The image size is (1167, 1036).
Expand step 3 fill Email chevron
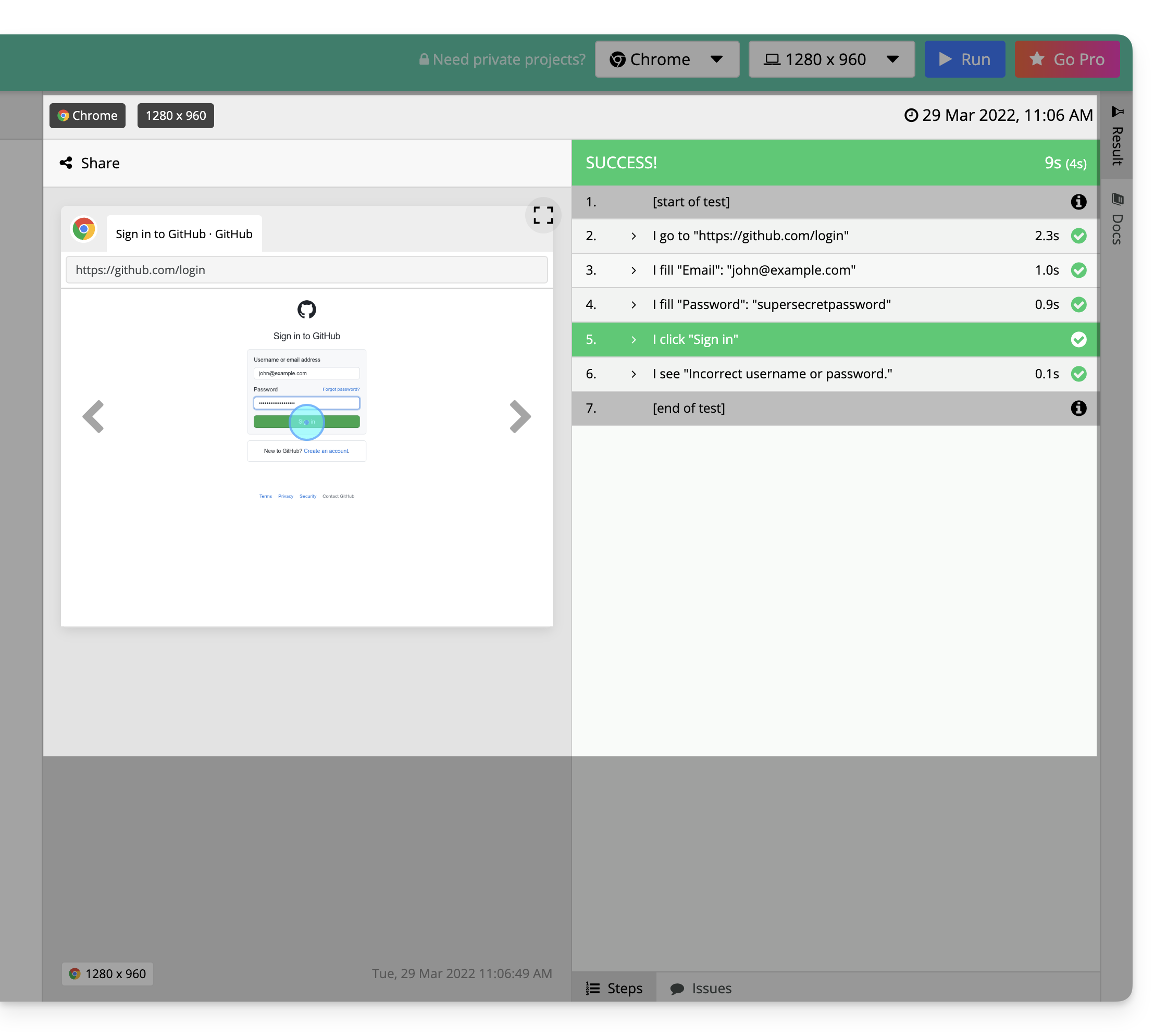tap(633, 270)
